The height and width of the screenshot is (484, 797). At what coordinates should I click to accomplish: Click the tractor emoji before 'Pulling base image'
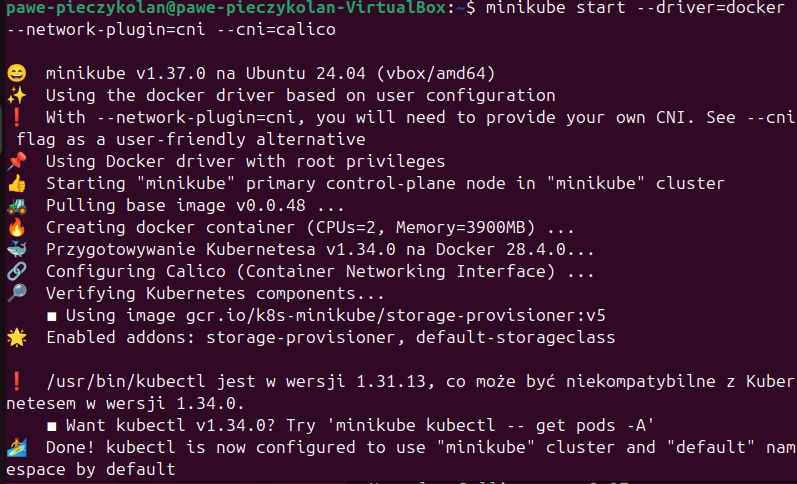(x=16, y=205)
